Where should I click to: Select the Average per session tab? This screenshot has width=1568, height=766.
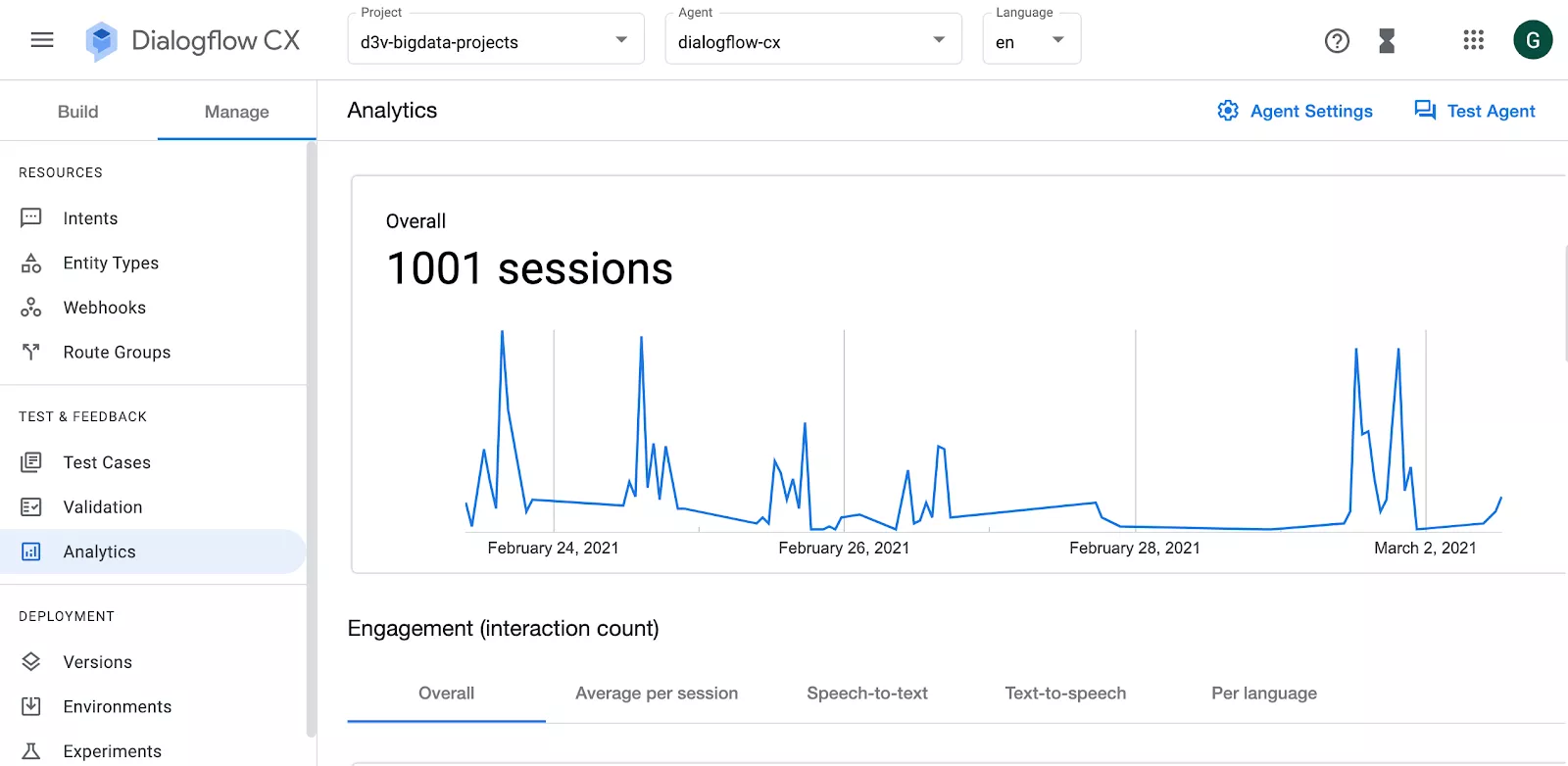(x=657, y=694)
